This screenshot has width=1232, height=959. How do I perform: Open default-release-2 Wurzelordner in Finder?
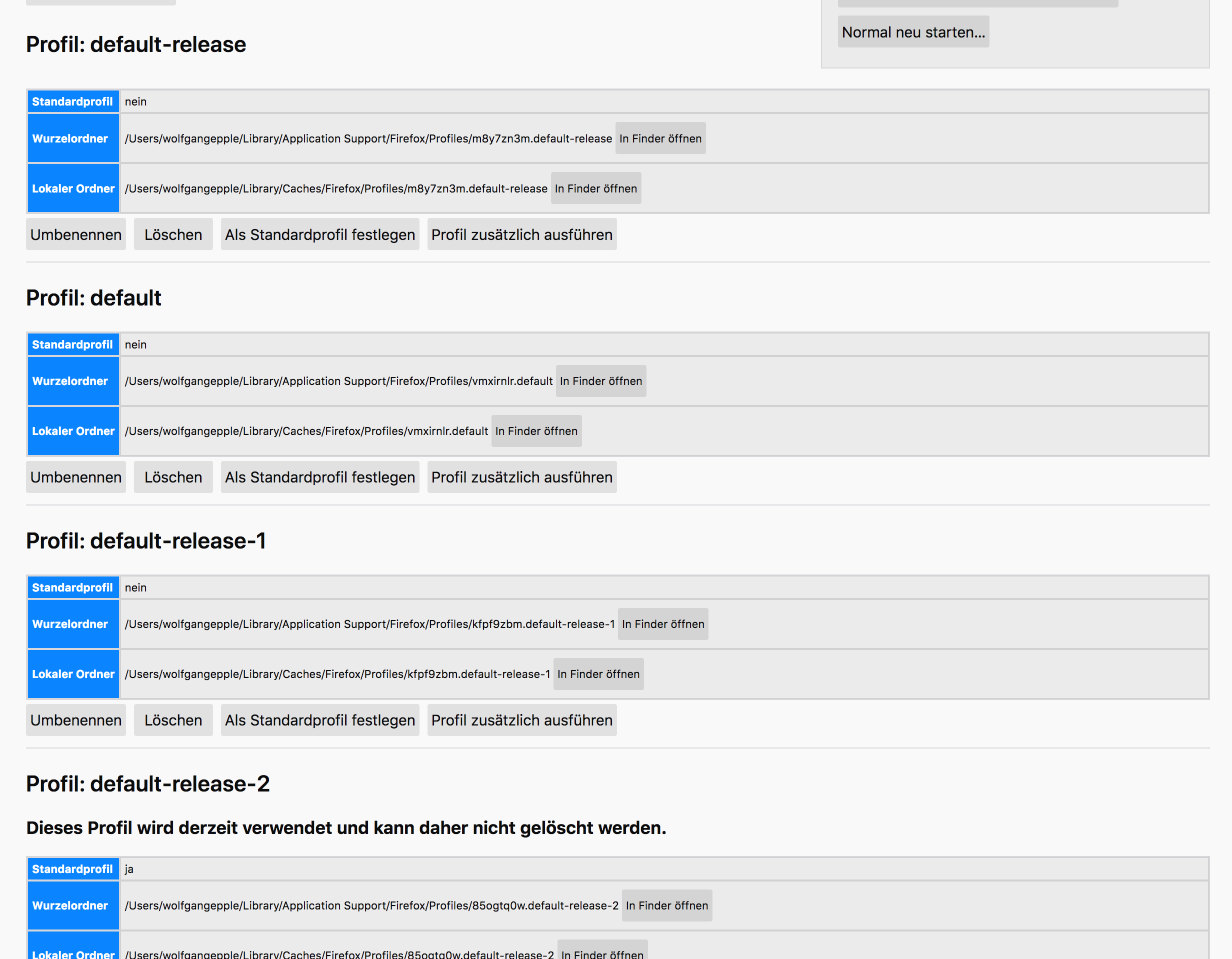click(x=667, y=905)
